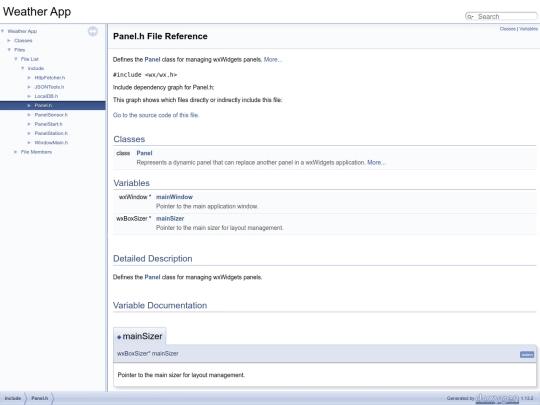Screen dimensions: 540x405
Task: Collapse the include folder node
Action: tap(23, 68)
